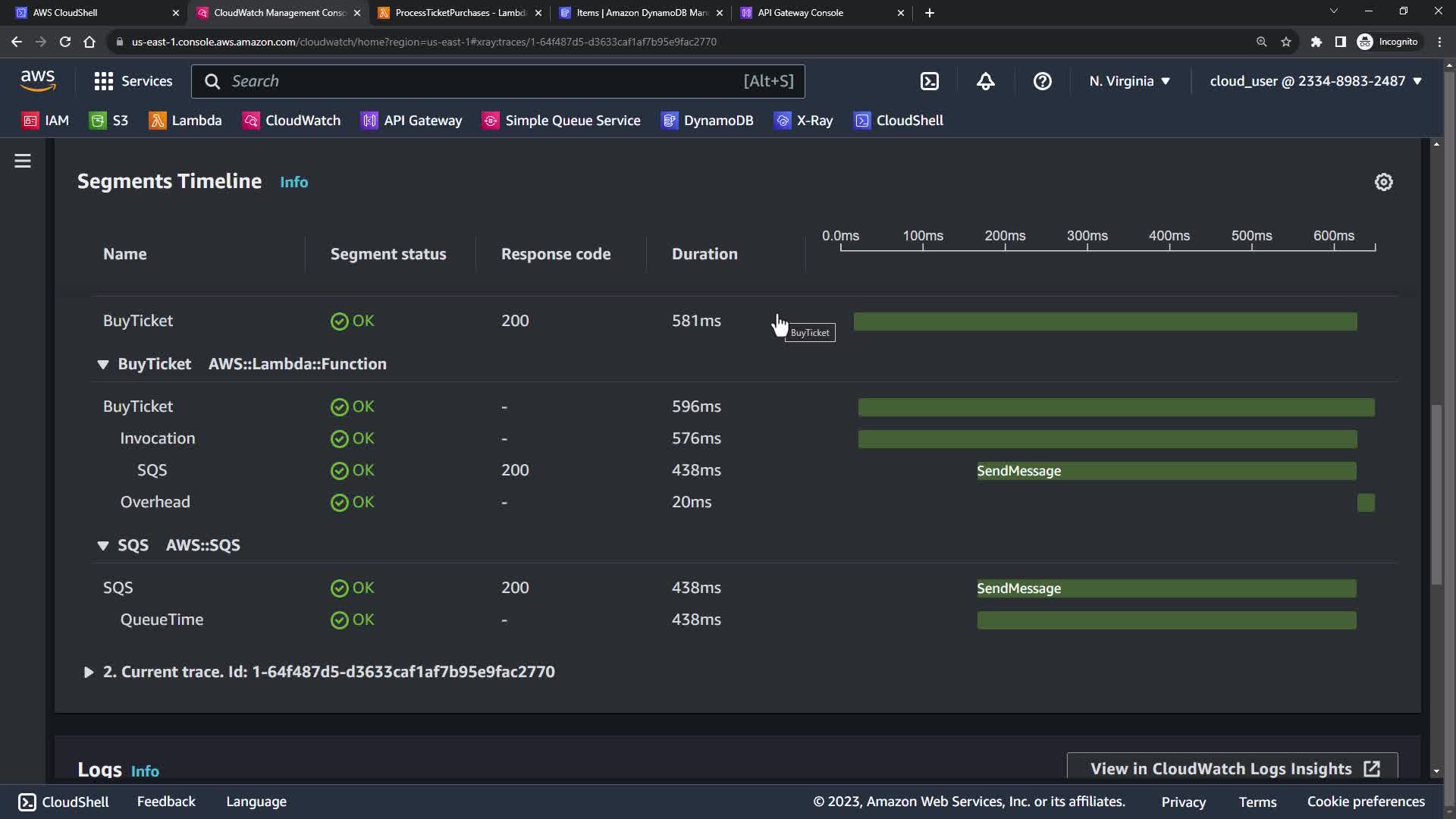This screenshot has height=819, width=1456.
Task: Click Info link beside Segments Timeline
Action: click(293, 183)
